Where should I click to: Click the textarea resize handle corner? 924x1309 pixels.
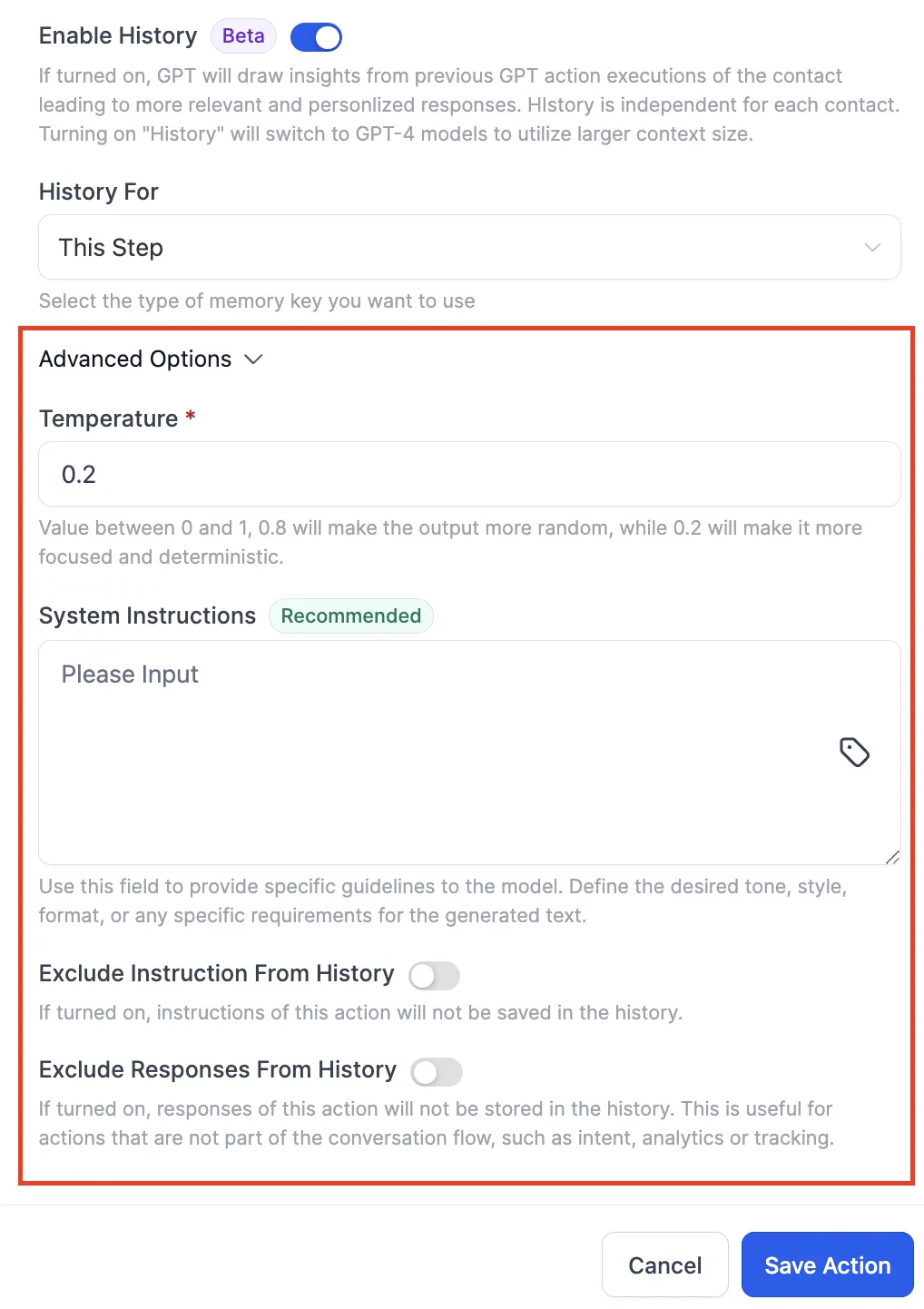coord(892,856)
